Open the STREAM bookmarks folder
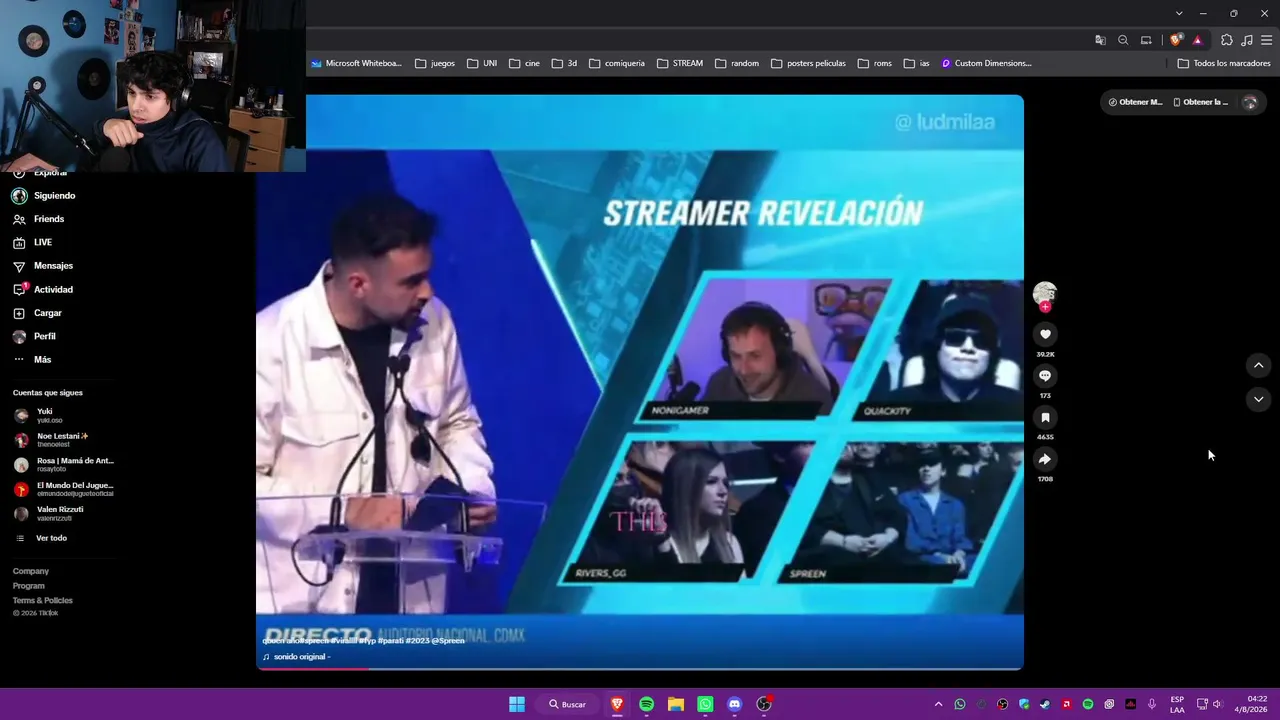The image size is (1280, 720). (680, 63)
